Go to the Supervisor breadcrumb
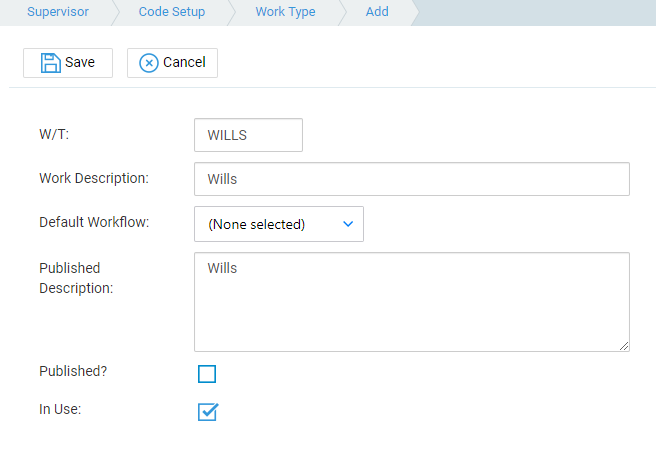The height and width of the screenshot is (468, 656). pyautogui.click(x=58, y=12)
